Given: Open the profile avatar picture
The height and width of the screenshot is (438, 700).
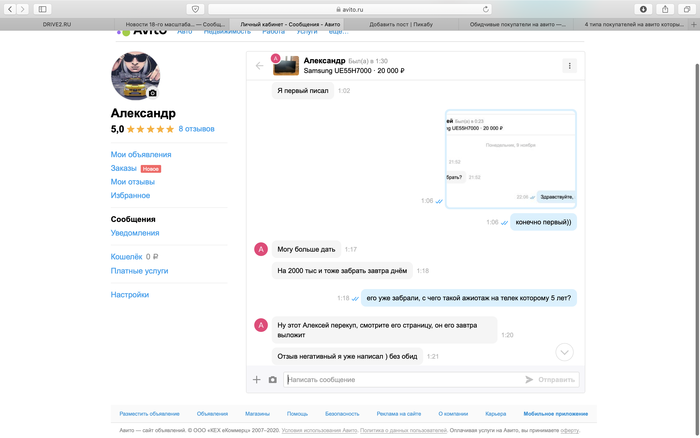Looking at the screenshot, I should click(x=135, y=75).
